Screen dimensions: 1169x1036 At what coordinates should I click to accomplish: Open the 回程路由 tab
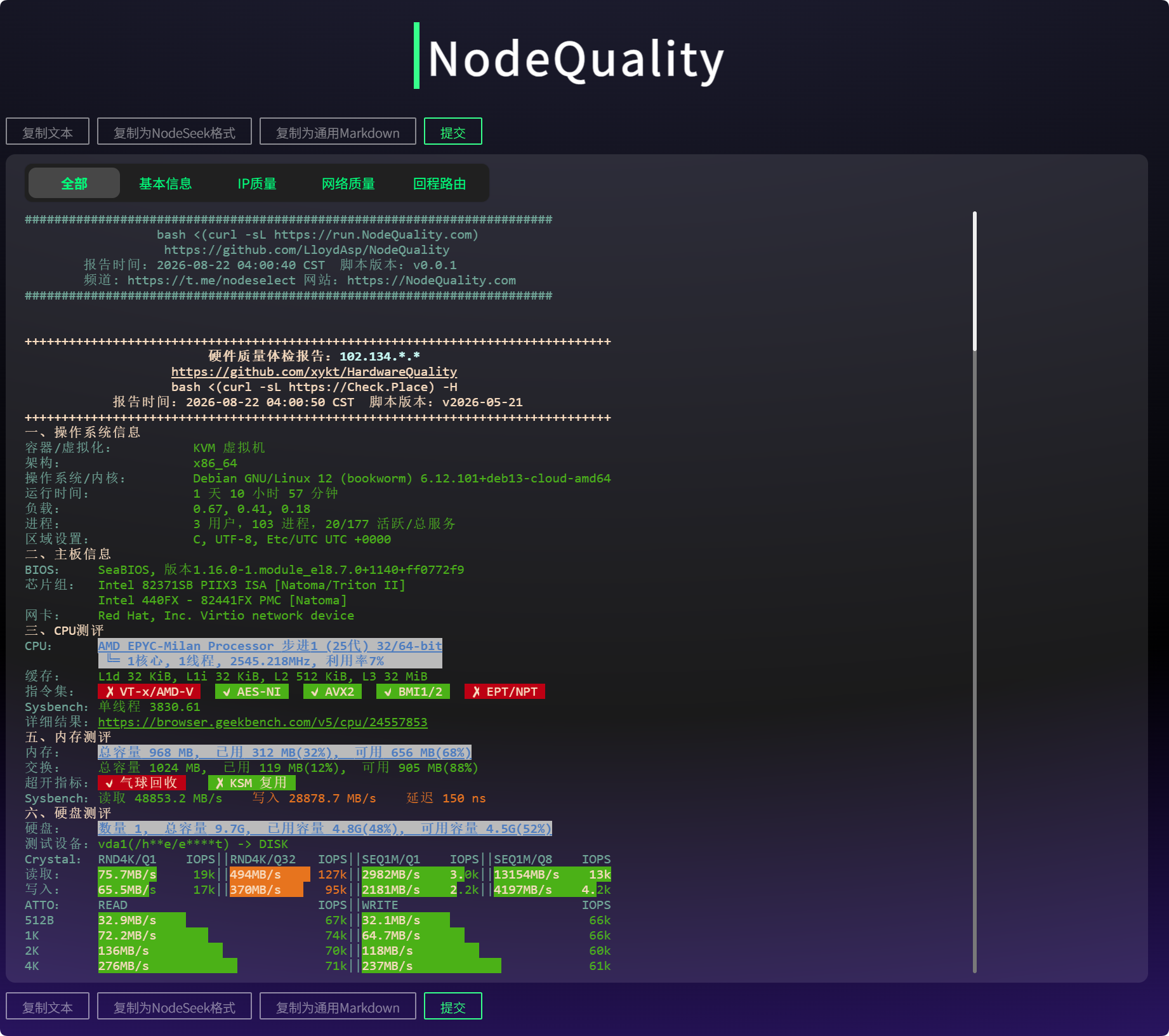440,183
